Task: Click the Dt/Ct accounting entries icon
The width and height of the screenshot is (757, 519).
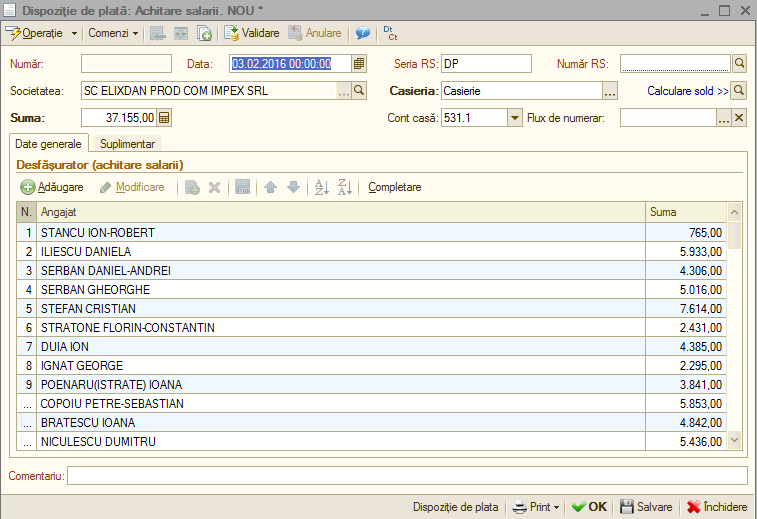Action: 390,33
